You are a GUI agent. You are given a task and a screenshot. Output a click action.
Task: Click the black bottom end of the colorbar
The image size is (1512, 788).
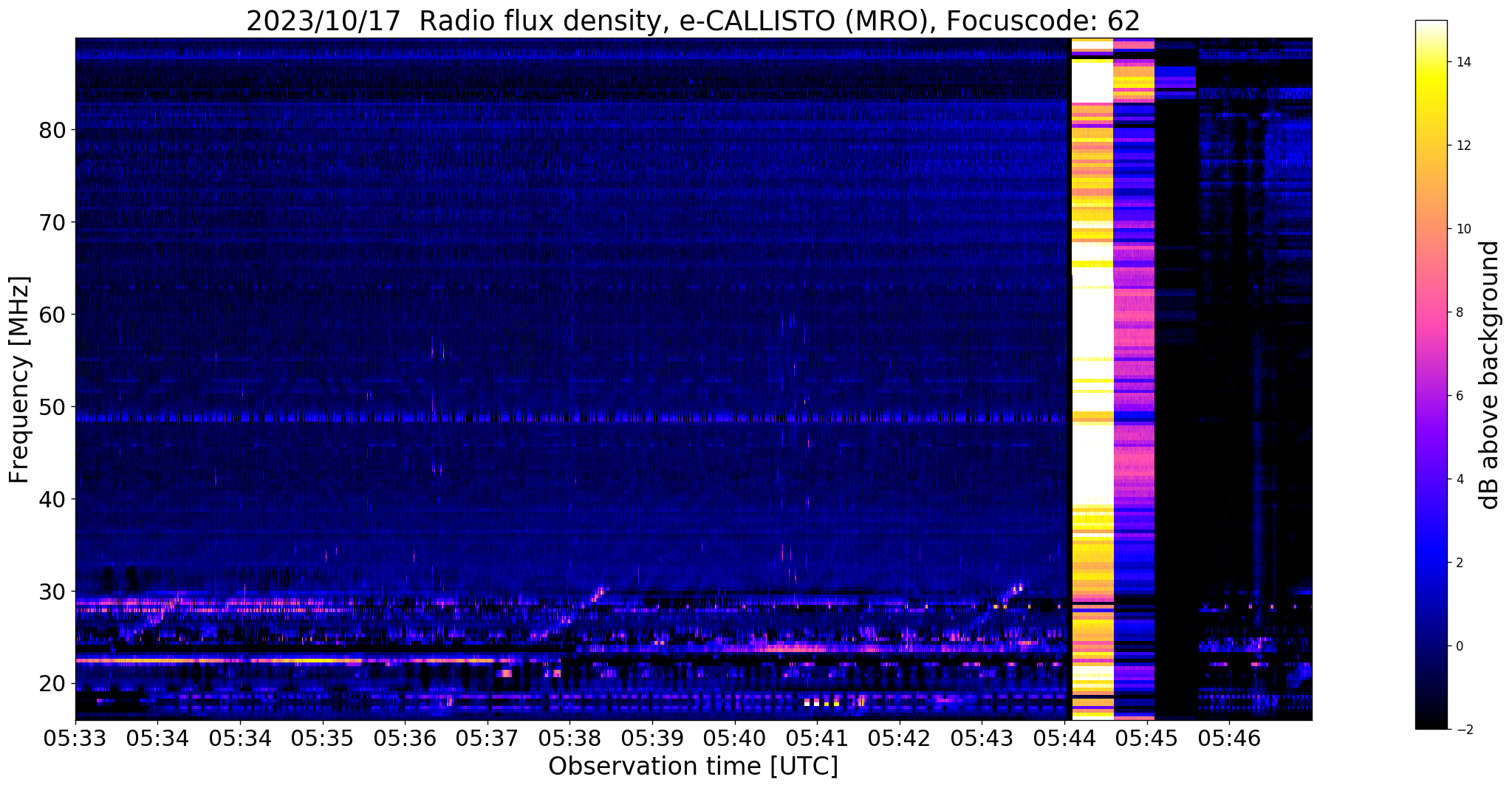coord(1431,724)
